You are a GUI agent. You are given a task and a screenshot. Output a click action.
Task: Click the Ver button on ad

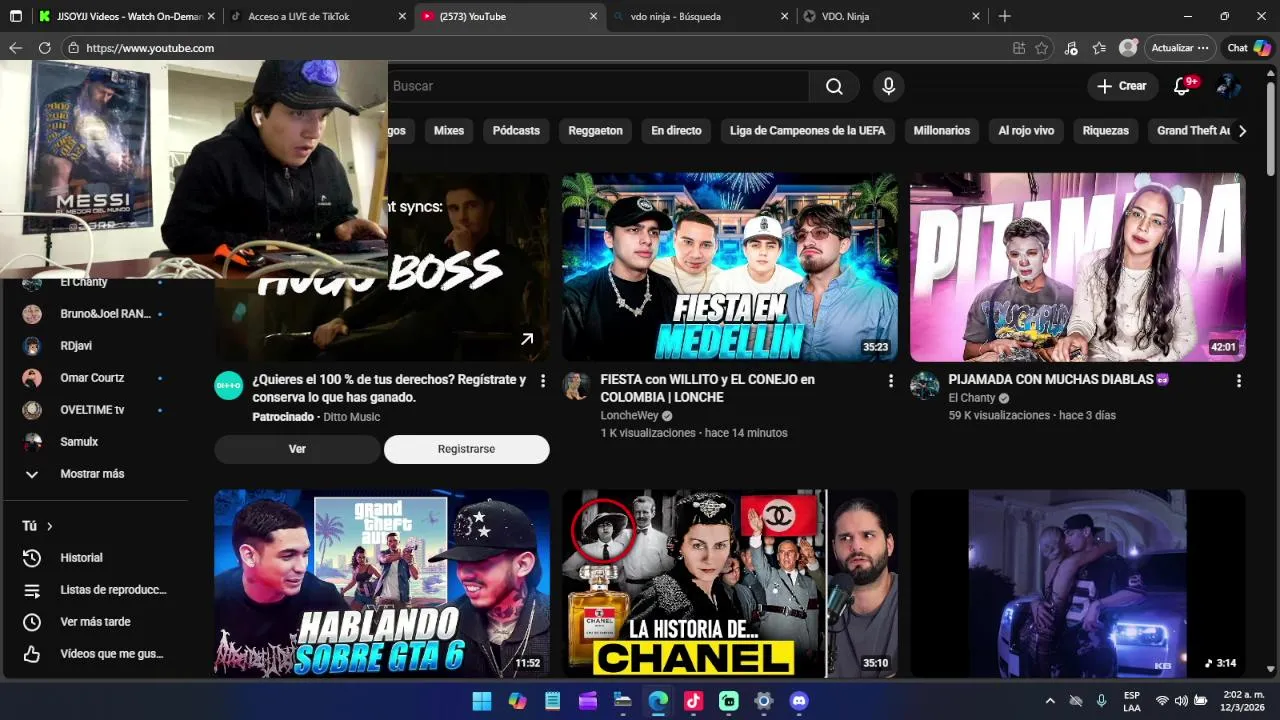(x=297, y=449)
